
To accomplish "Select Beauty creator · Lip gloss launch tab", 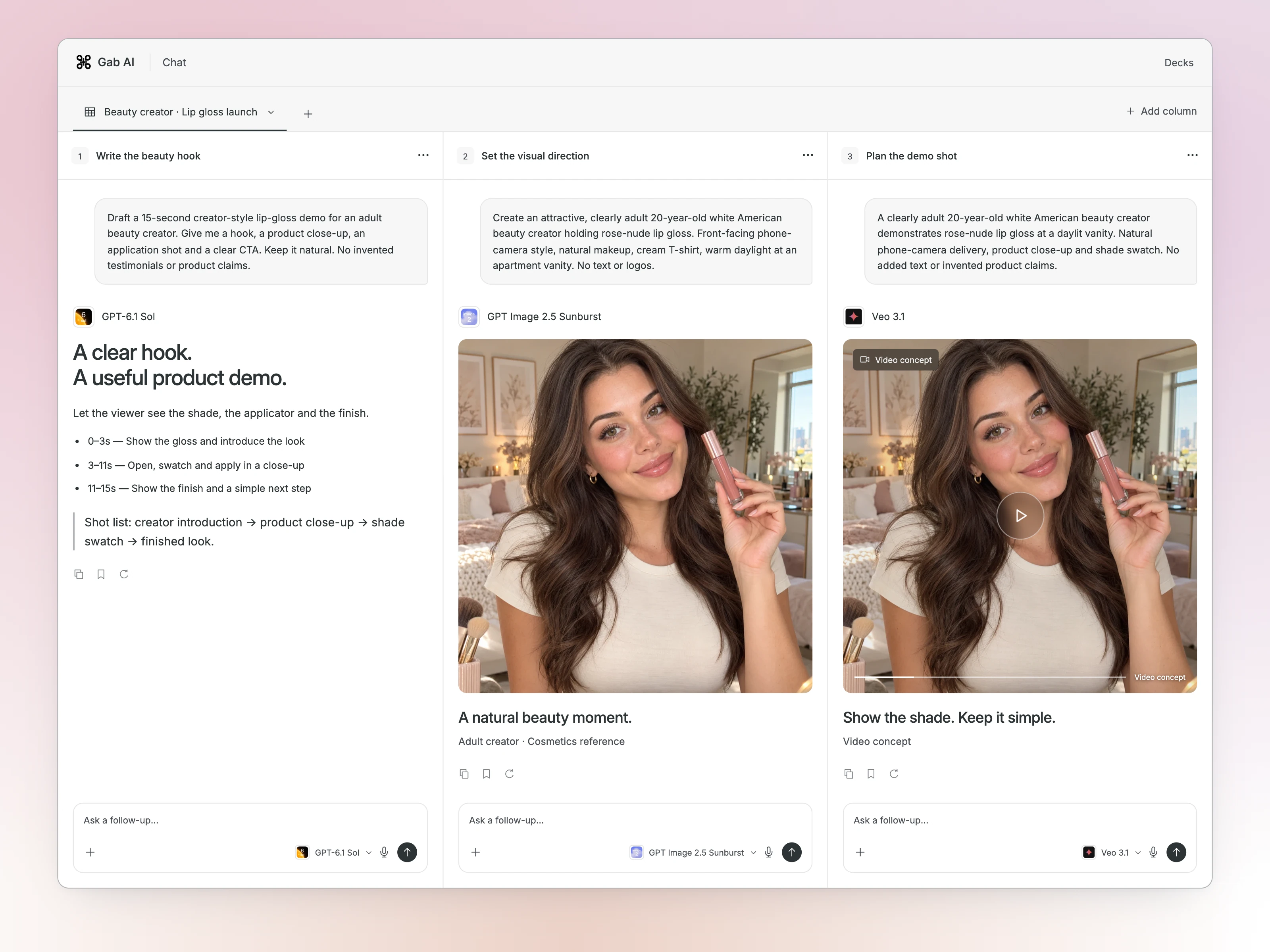I will point(180,112).
